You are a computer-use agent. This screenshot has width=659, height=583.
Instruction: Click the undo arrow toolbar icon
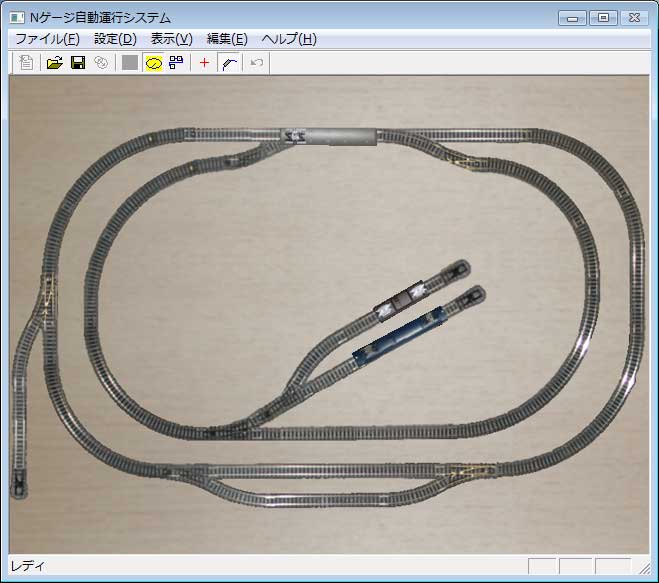[x=256, y=63]
